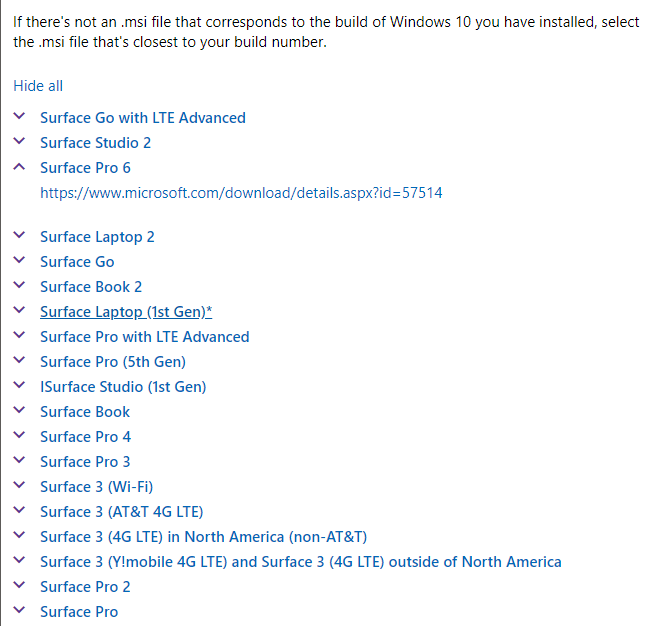
Task: Expand the Surface 3 (Wi-Fi) chevron
Action: click(20, 486)
